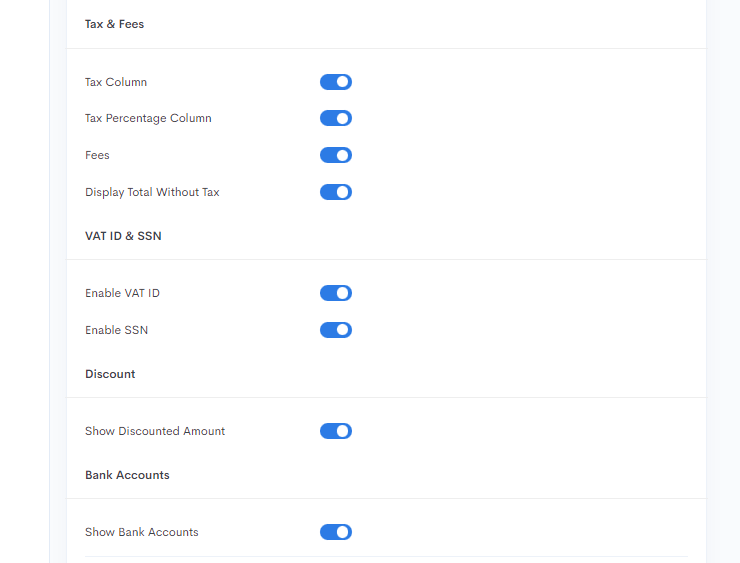The height and width of the screenshot is (563, 740).
Task: Disable the Show Bank Accounts switch
Action: pyautogui.click(x=336, y=532)
